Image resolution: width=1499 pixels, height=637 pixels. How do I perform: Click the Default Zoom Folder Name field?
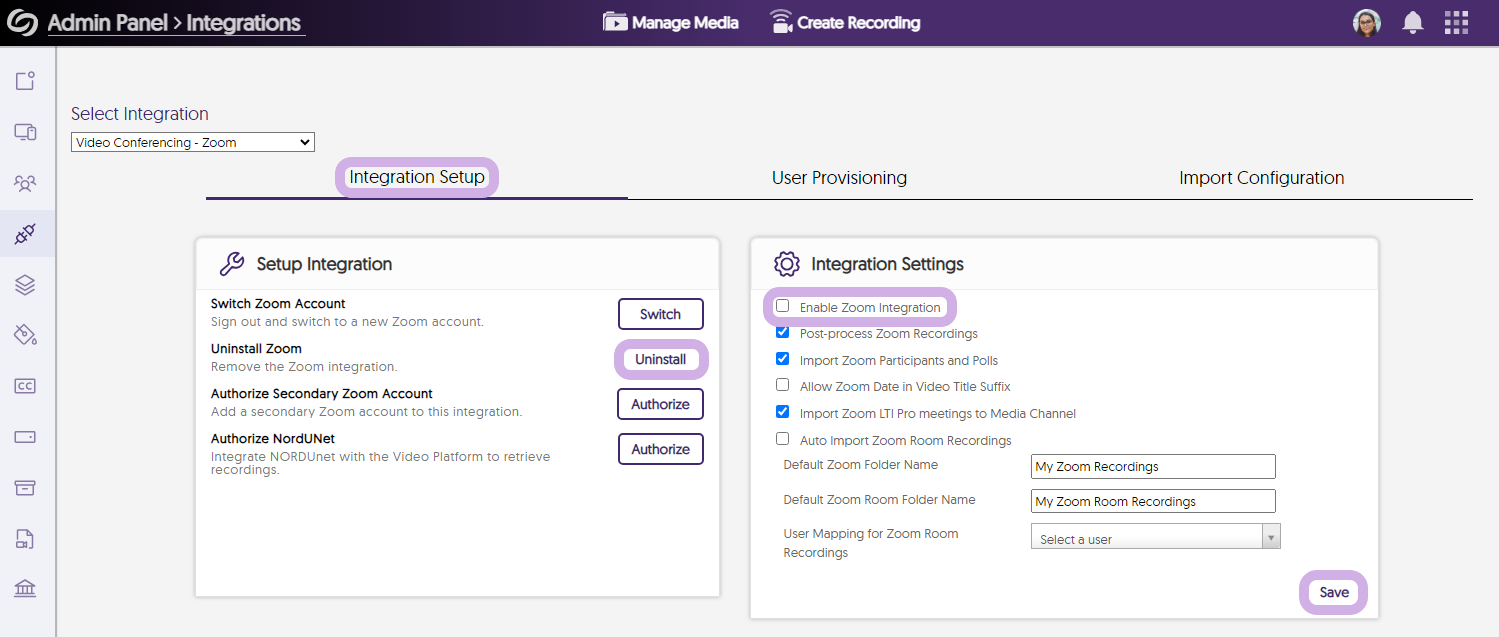coord(1153,466)
